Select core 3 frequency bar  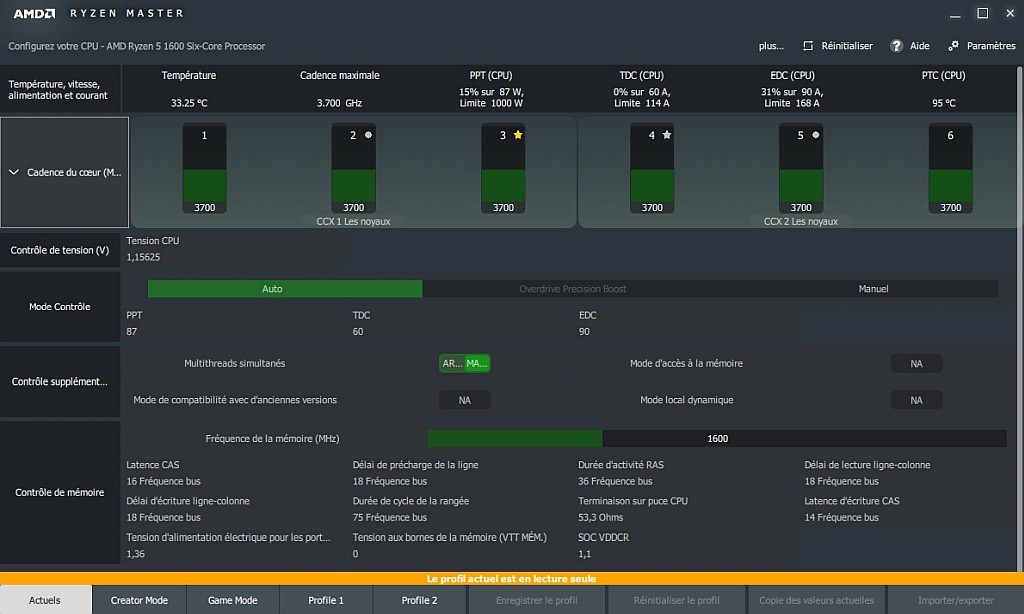[503, 169]
